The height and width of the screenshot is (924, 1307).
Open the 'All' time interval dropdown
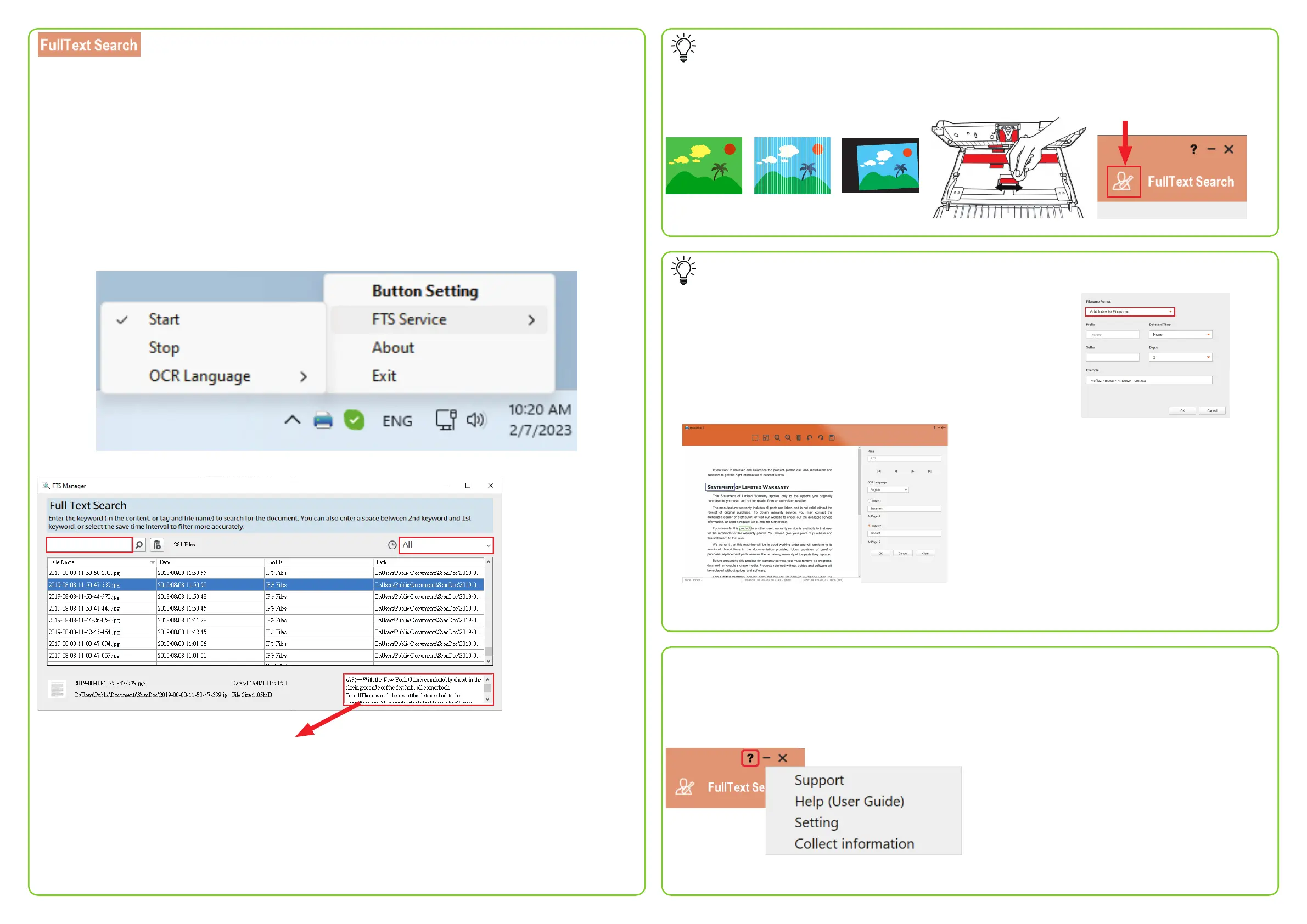pos(446,545)
